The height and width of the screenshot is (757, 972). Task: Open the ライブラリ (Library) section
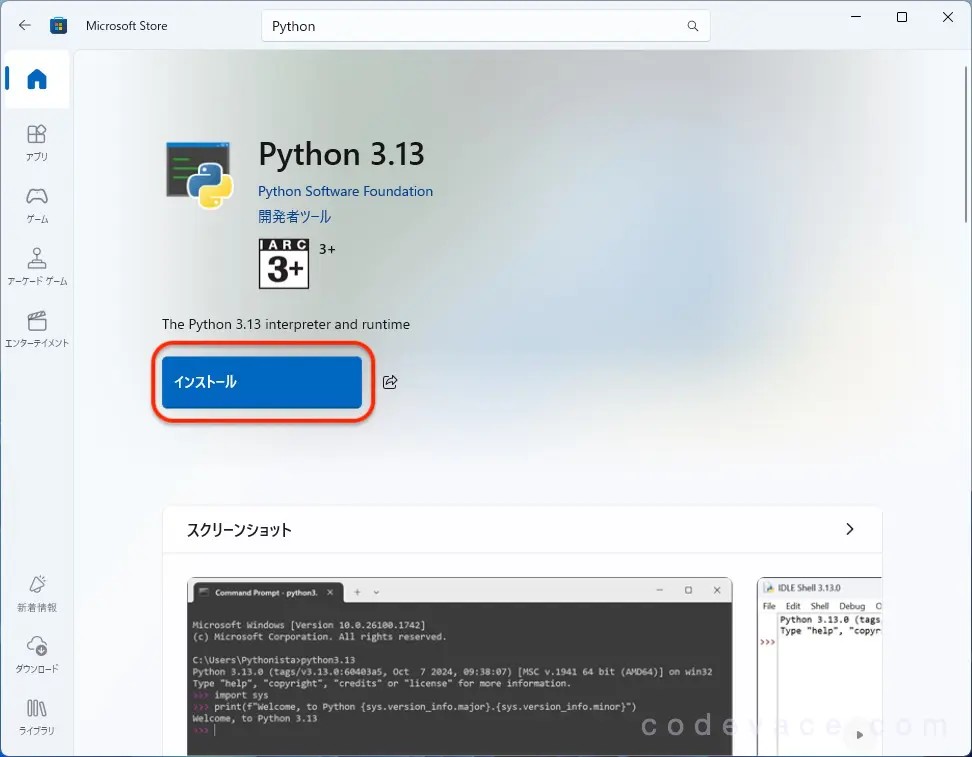click(x=36, y=718)
